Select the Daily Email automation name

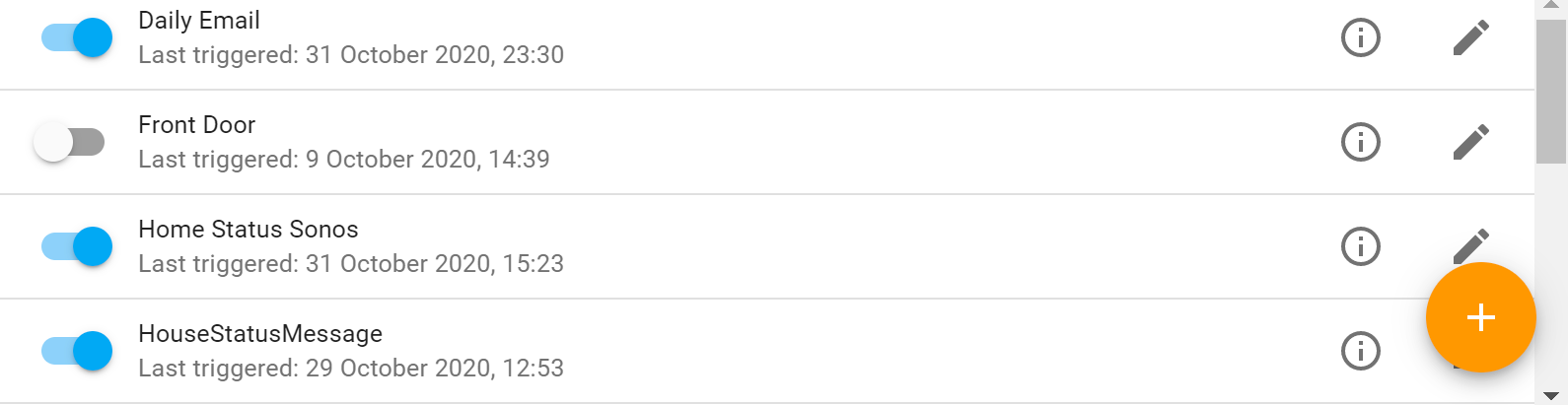tap(199, 21)
